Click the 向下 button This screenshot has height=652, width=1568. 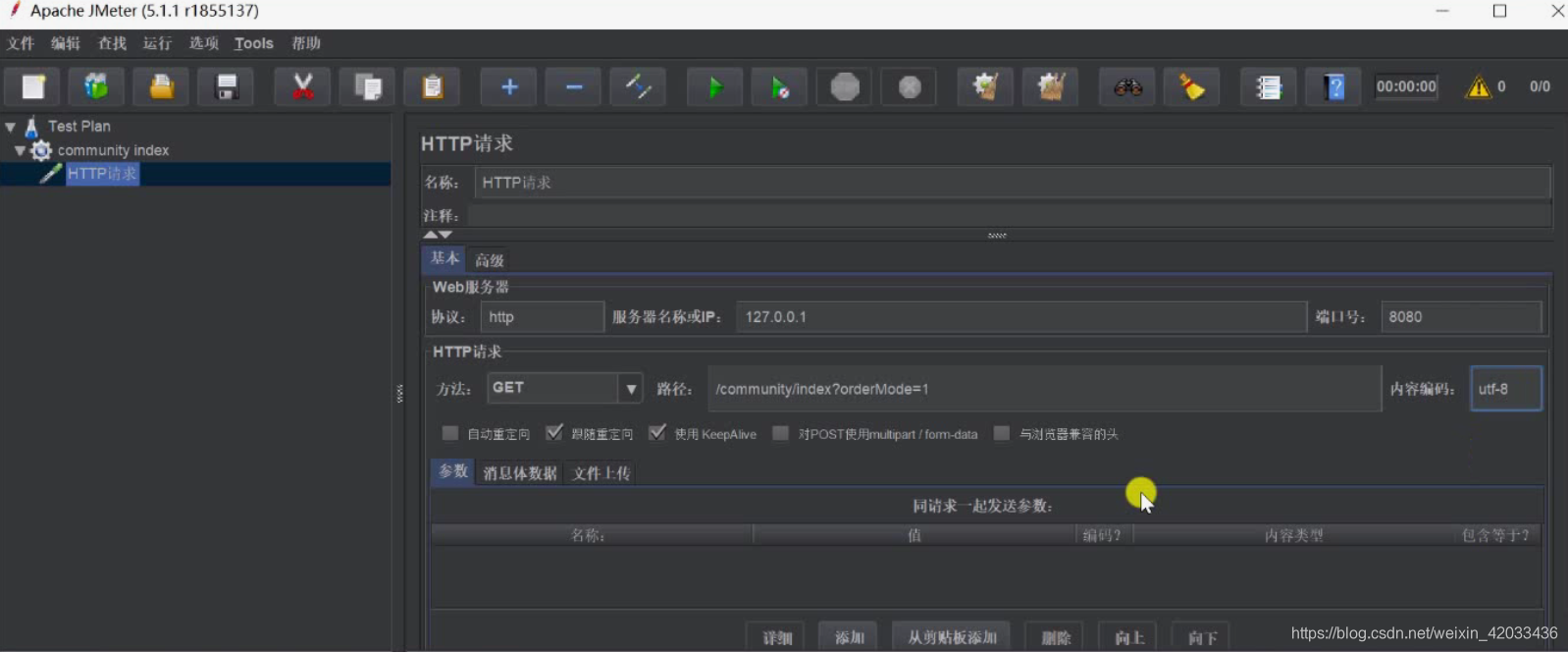point(1202,637)
